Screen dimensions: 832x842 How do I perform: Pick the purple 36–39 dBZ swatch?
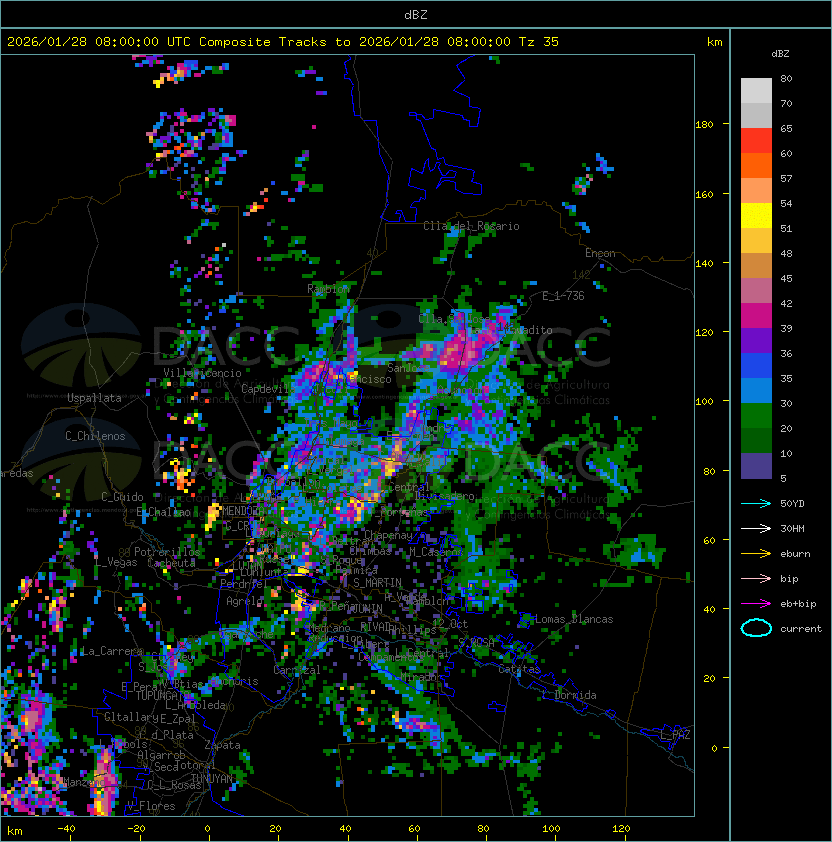[756, 340]
